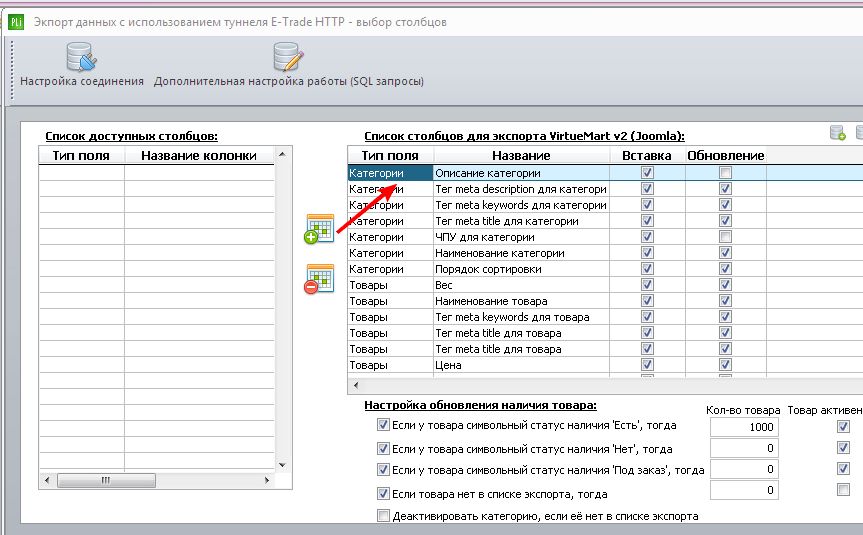Toggle Товар активен for 'Нет' status
This screenshot has width=863, height=535.
pyautogui.click(x=843, y=447)
